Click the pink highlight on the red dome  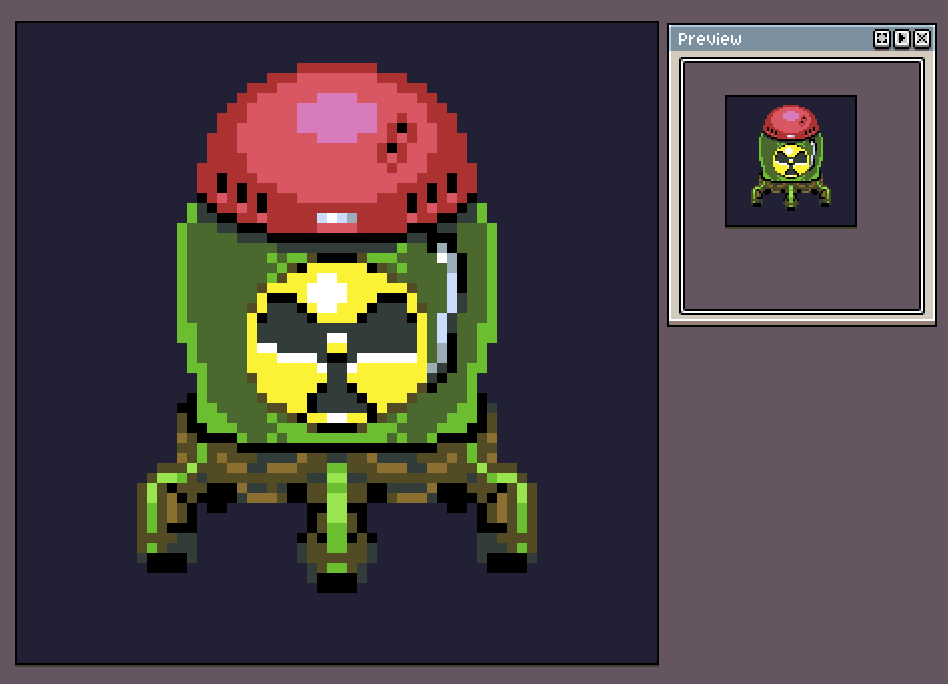click(x=337, y=118)
